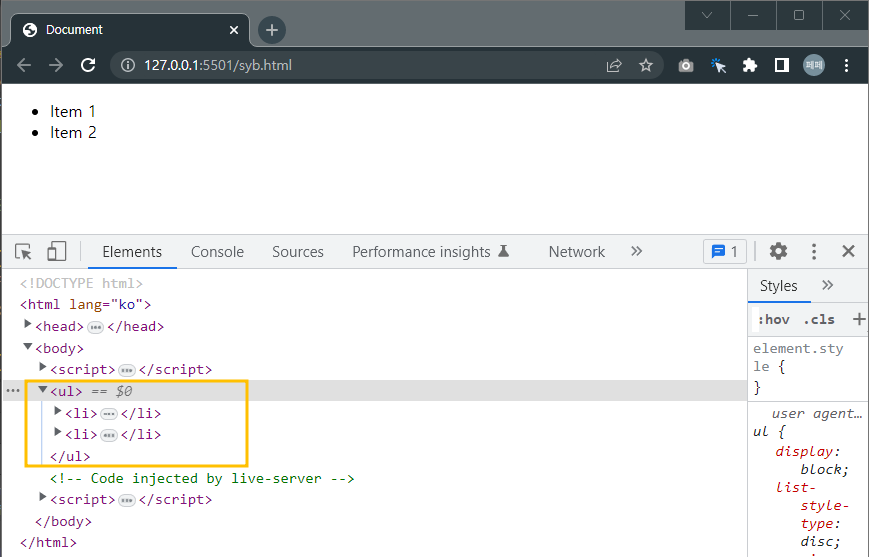The image size is (869, 557).
Task: Go forward with the forward arrow
Action: tap(55, 65)
